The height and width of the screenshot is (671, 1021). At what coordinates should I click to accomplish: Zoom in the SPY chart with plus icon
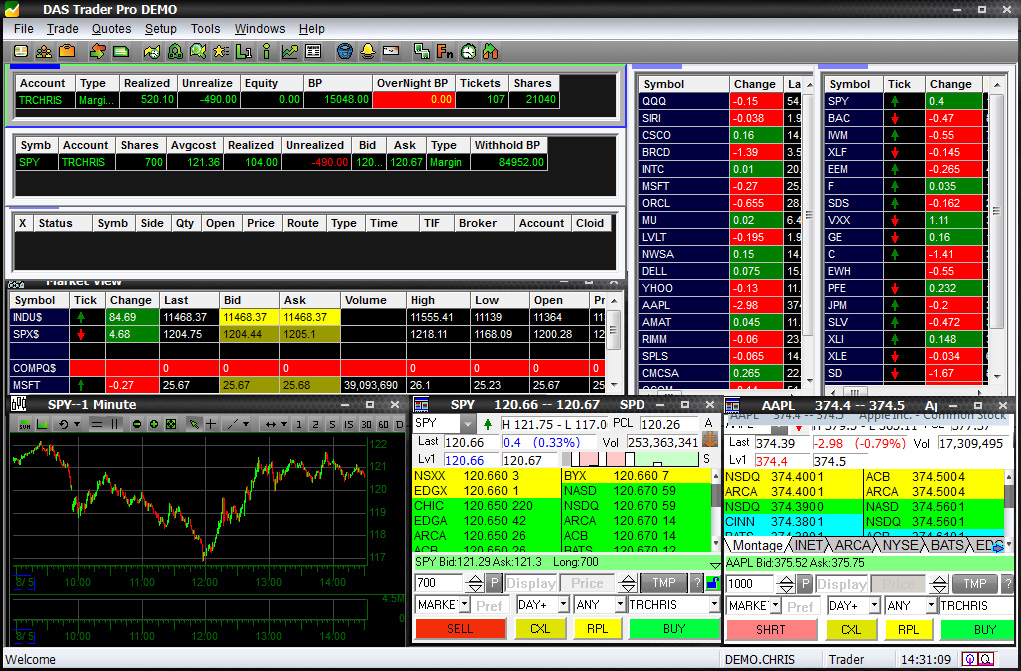point(154,424)
